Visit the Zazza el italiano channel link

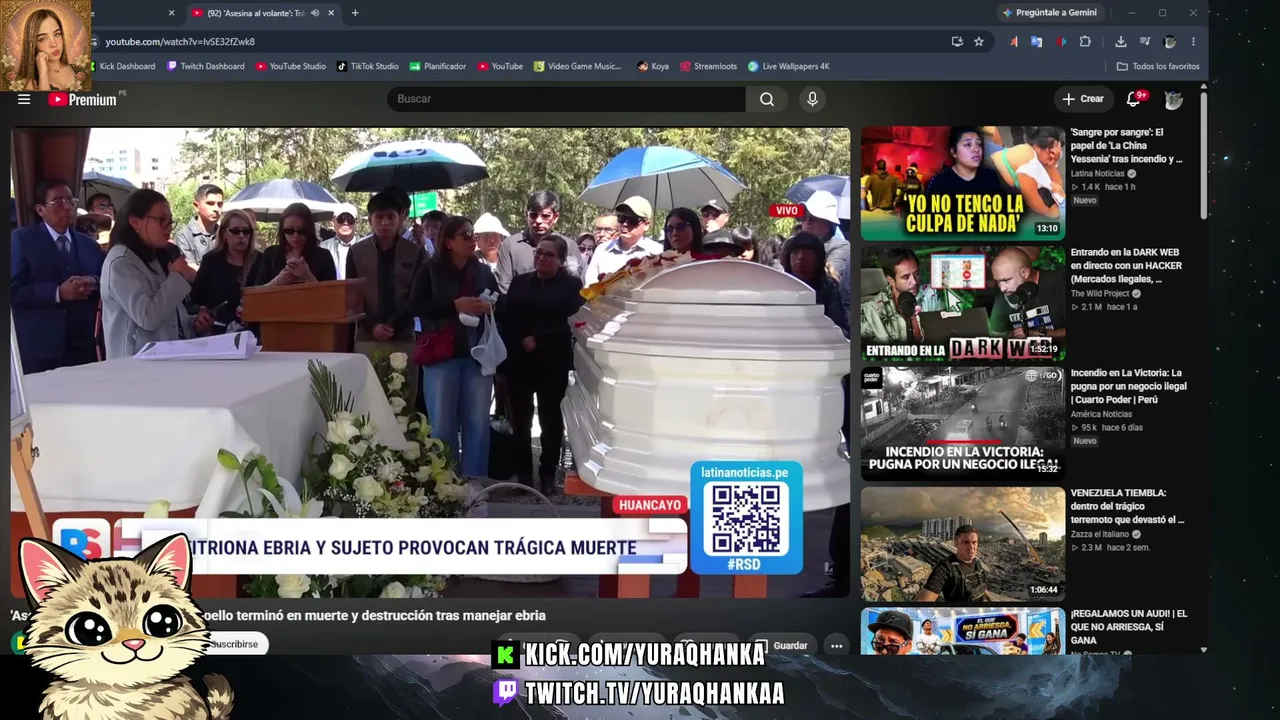(x=1100, y=534)
